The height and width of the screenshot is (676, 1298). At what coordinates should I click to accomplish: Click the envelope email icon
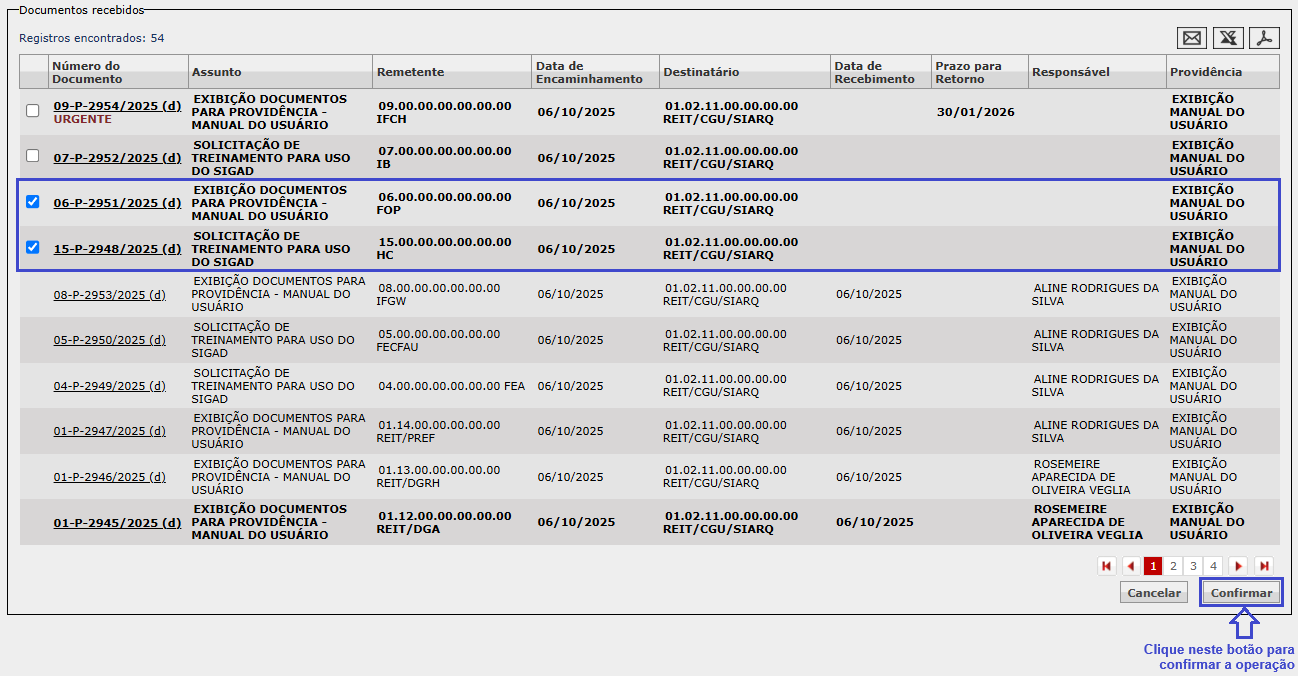(x=1192, y=38)
